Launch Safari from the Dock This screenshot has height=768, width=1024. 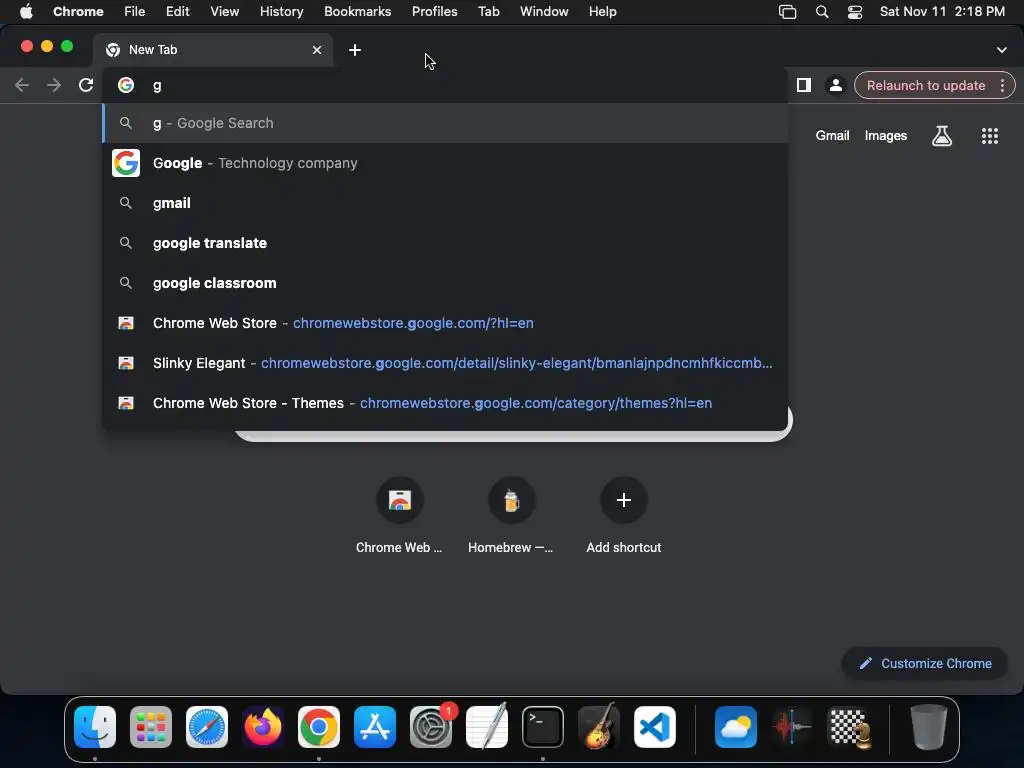coord(207,726)
